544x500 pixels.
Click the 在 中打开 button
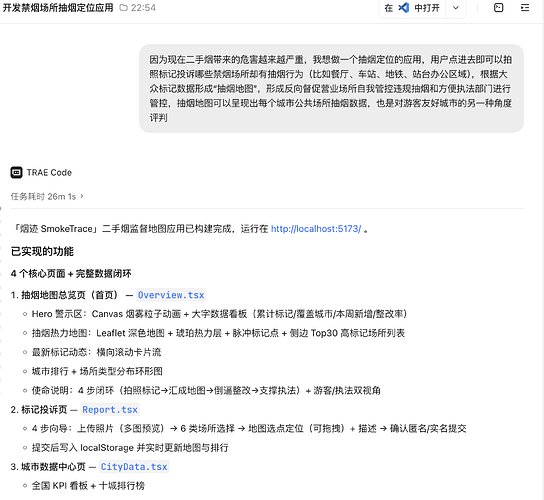[x=412, y=8]
